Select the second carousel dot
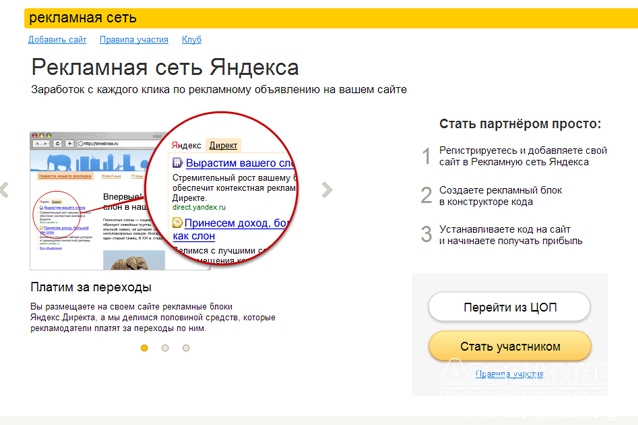 [x=165, y=348]
